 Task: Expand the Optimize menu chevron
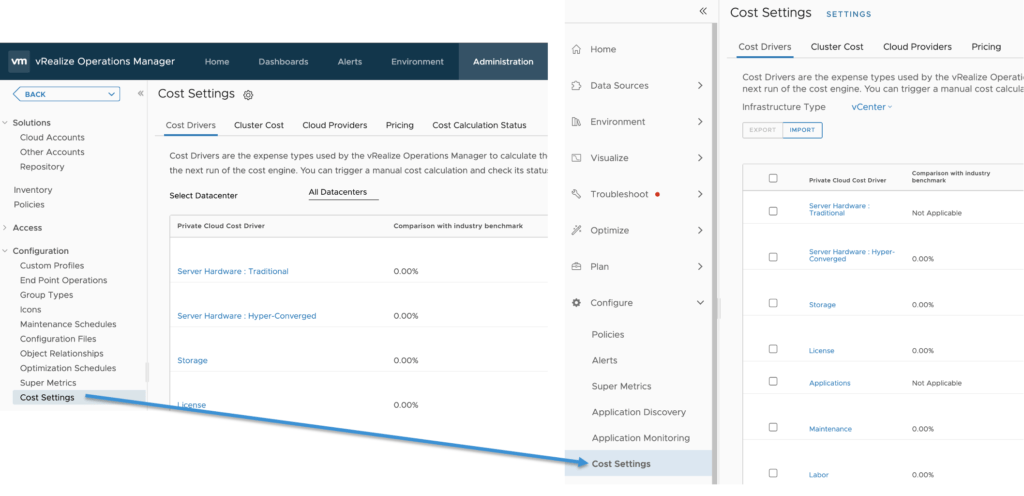pyautogui.click(x=700, y=230)
